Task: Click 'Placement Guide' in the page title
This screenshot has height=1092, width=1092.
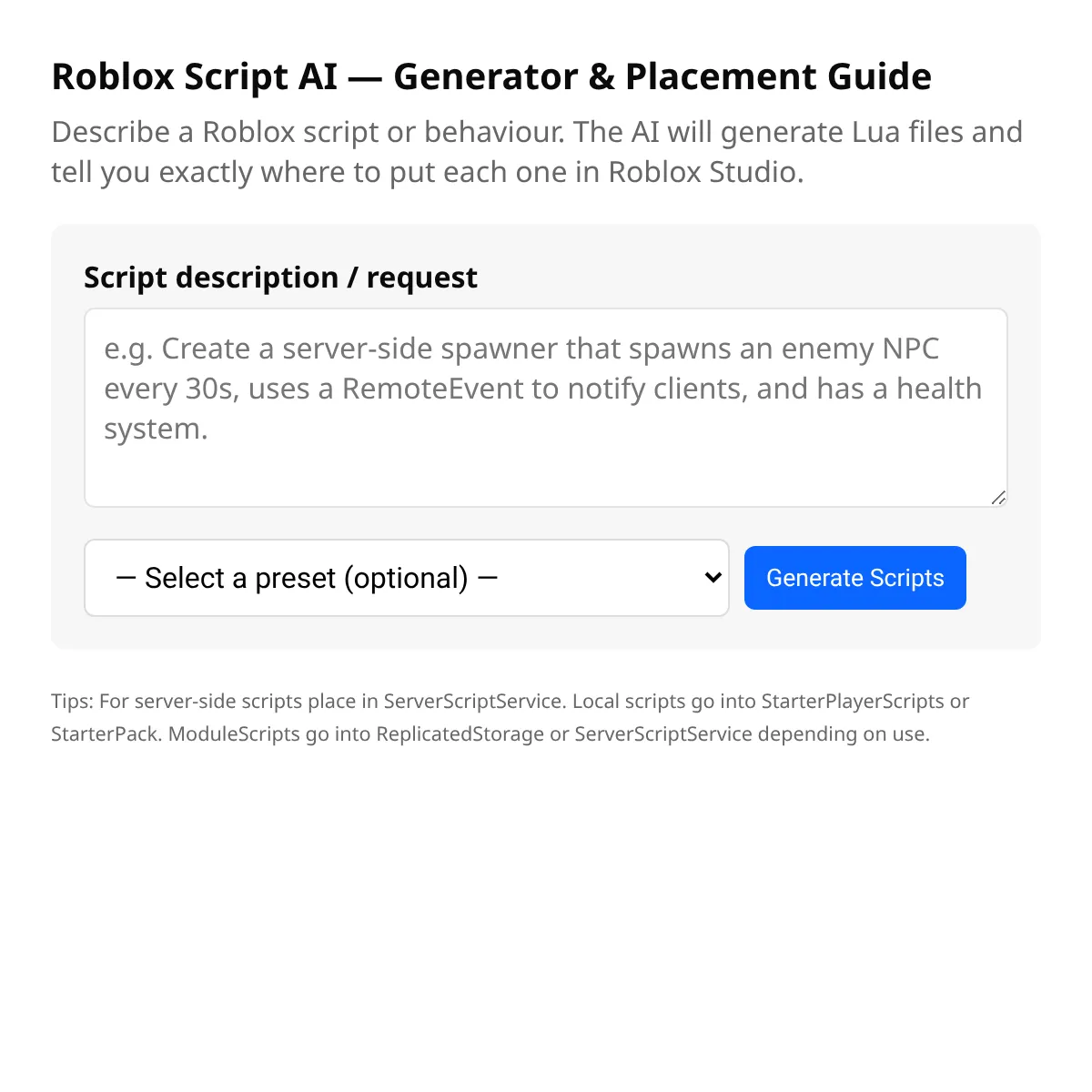Action: [778, 76]
